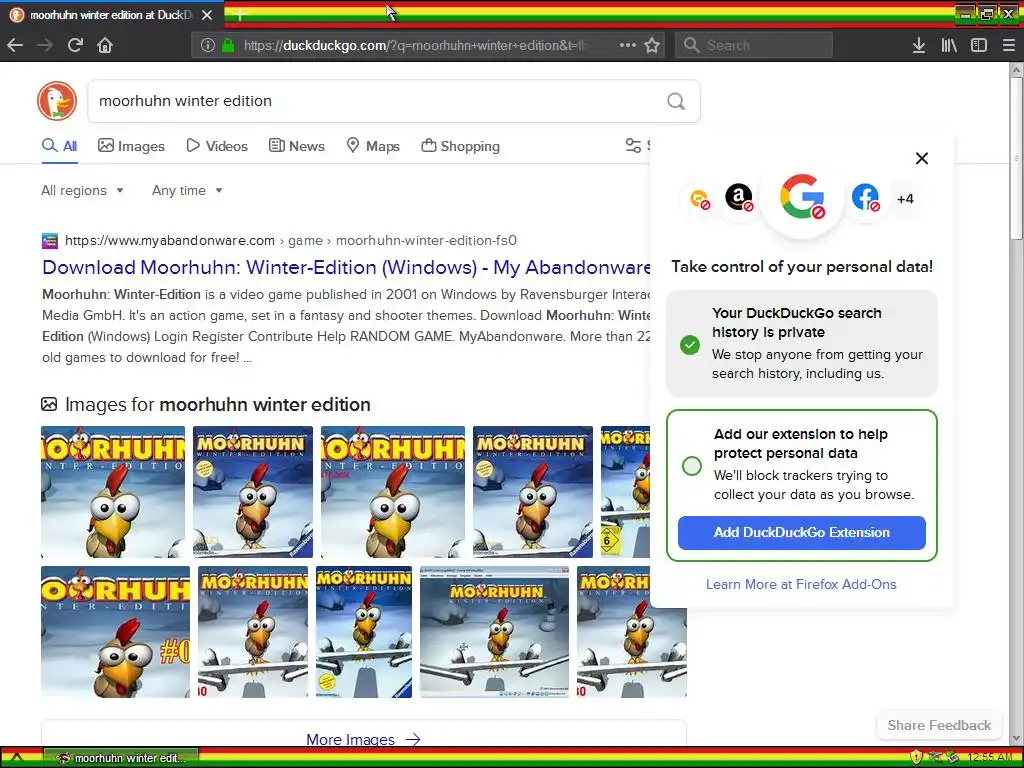Image resolution: width=1024 pixels, height=768 pixels.
Task: Open the bottom-row thumbnail with #0 text
Action: point(115,632)
